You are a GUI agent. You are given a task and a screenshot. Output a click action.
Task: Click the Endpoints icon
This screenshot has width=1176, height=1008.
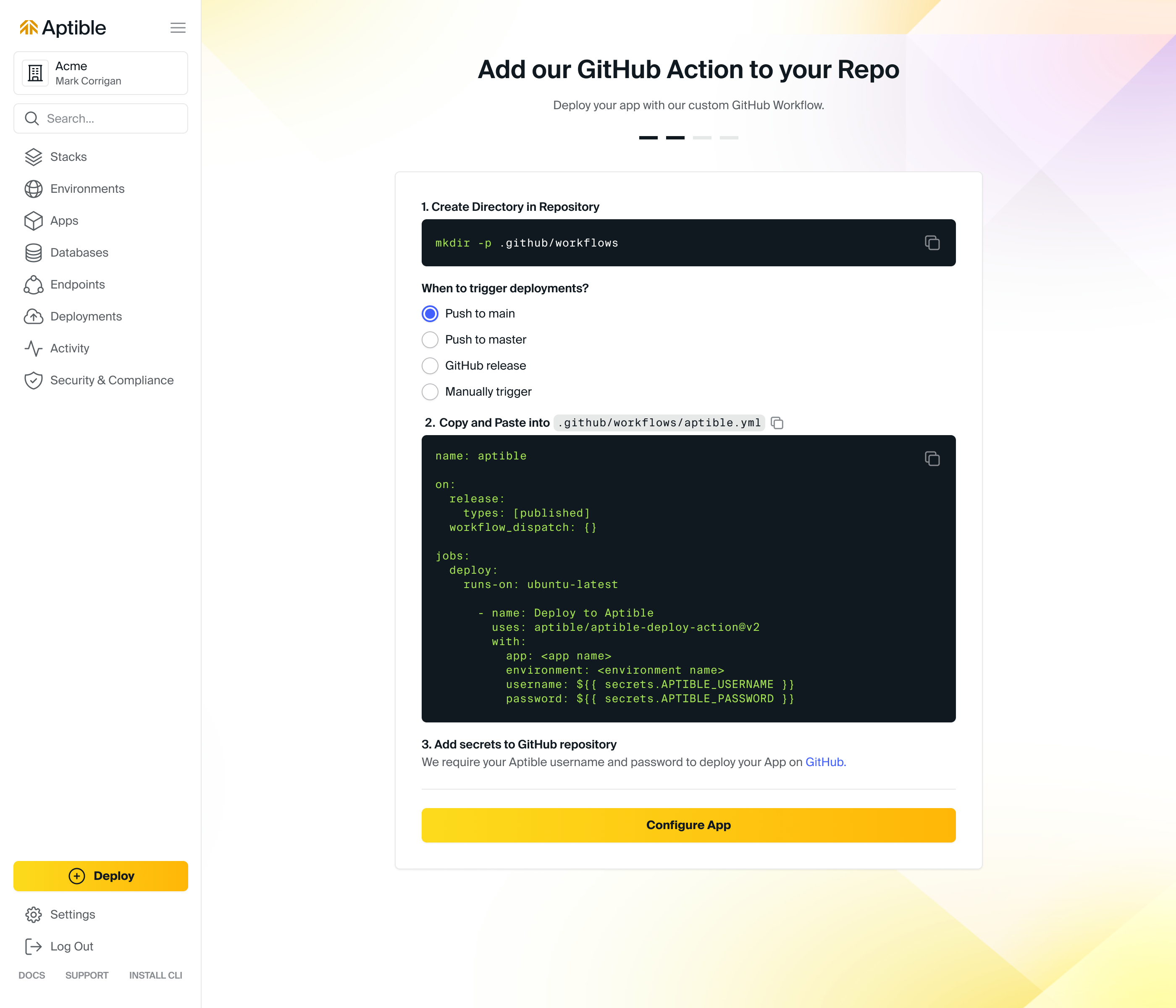(34, 284)
